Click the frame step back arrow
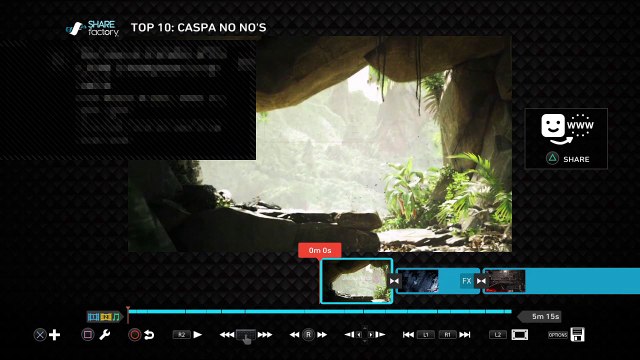The height and width of the screenshot is (360, 640). 349,335
